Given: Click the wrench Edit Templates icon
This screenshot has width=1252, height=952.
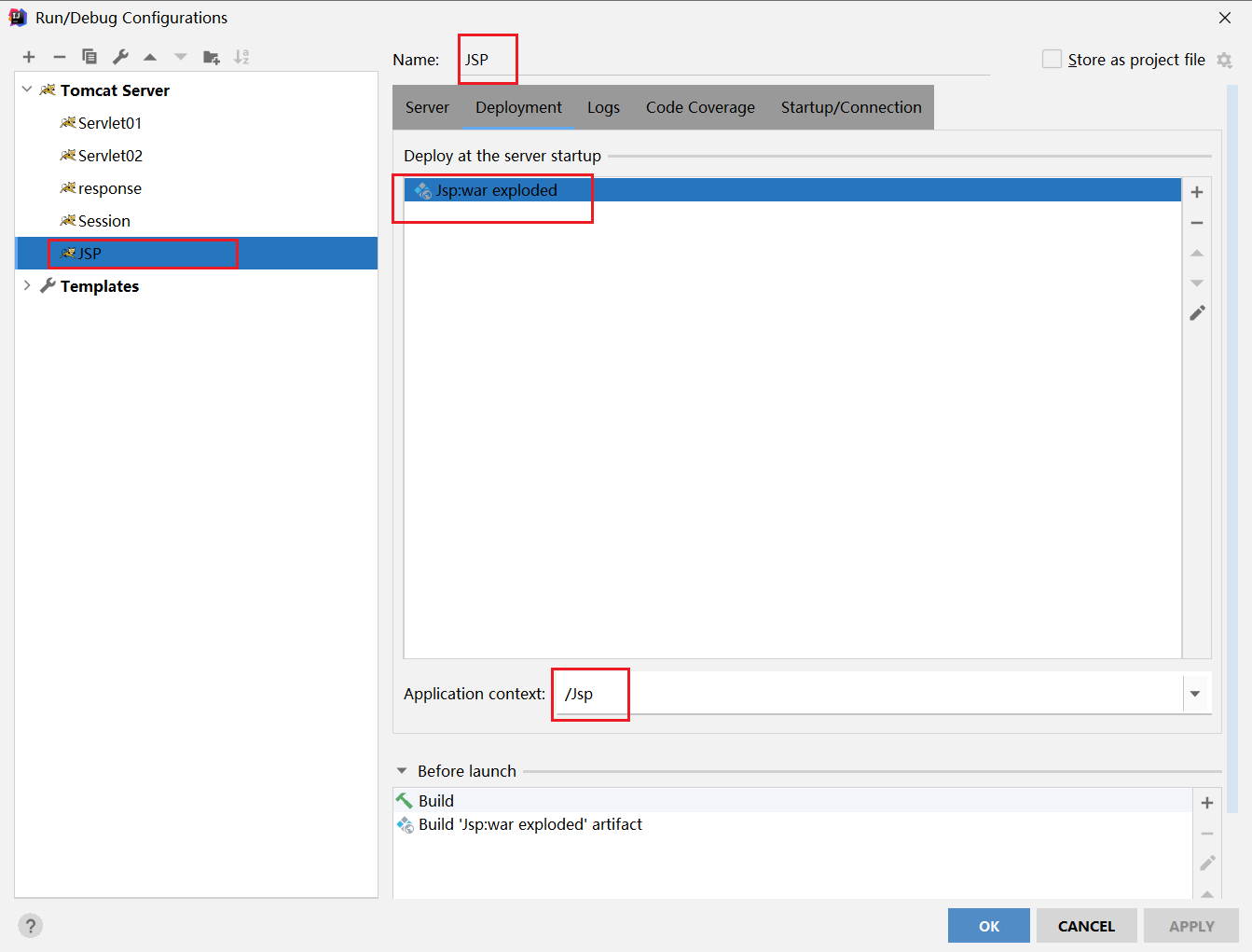Looking at the screenshot, I should point(120,57).
